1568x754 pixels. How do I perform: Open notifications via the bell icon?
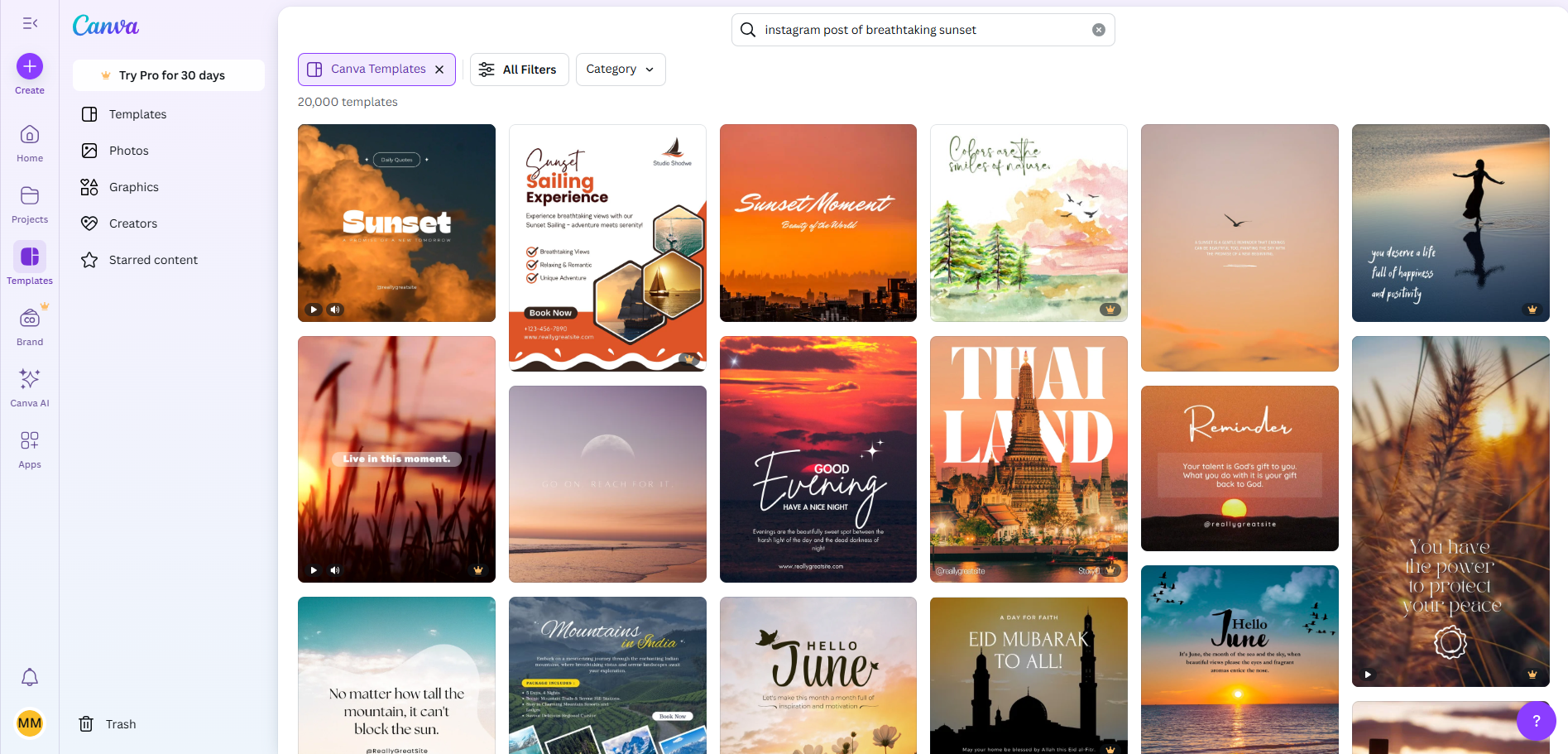(29, 677)
